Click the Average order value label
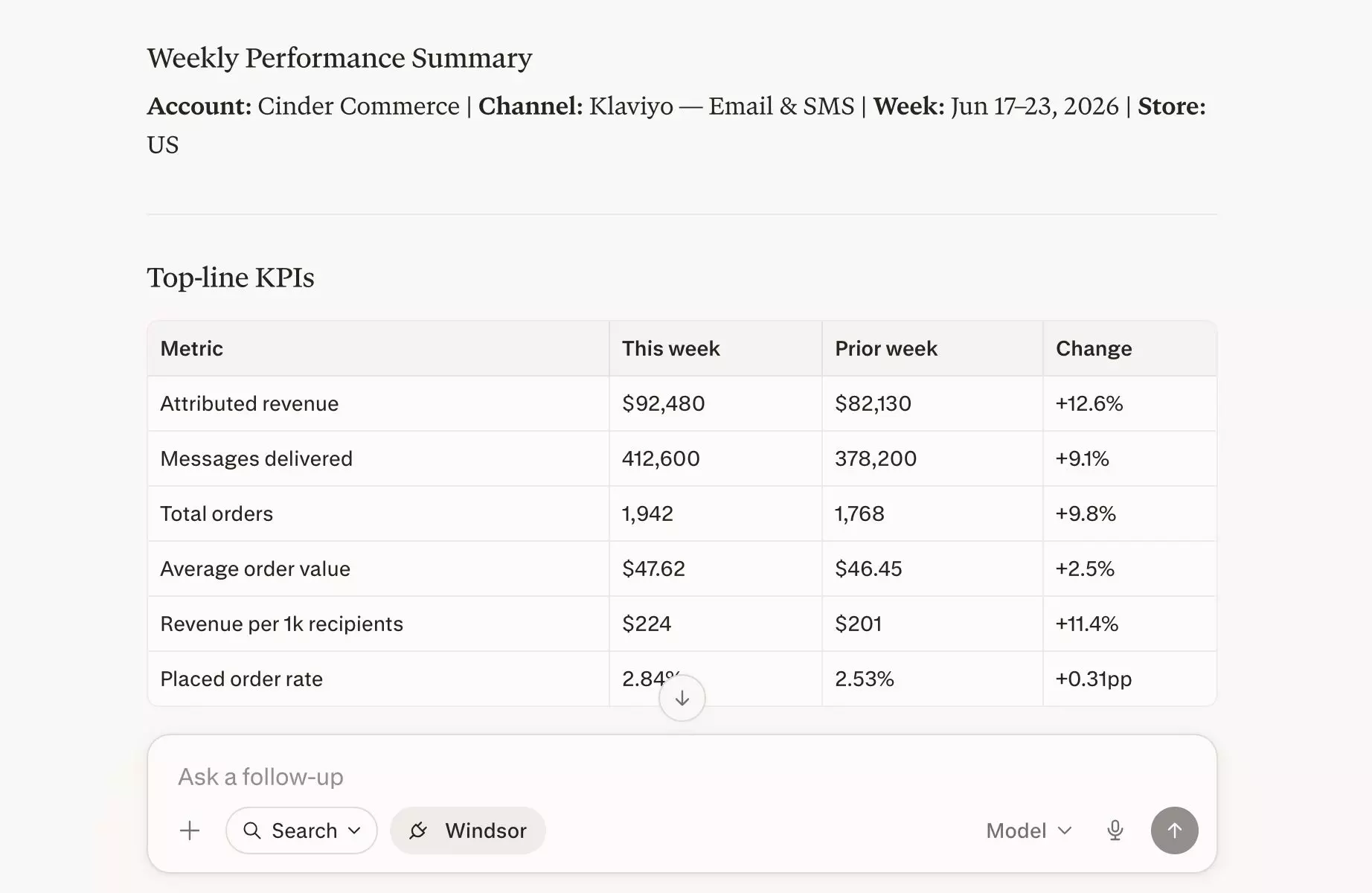The image size is (1372, 893). click(255, 569)
